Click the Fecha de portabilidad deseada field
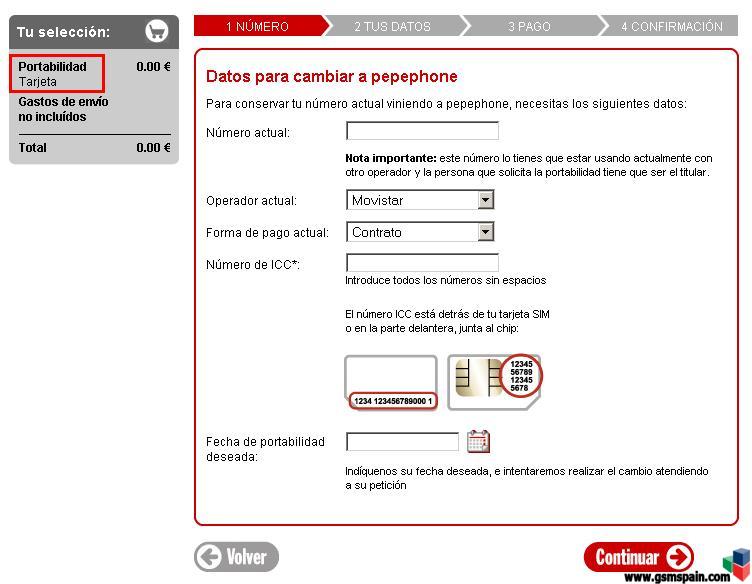Viewport: 752px width, 584px height. click(x=402, y=442)
